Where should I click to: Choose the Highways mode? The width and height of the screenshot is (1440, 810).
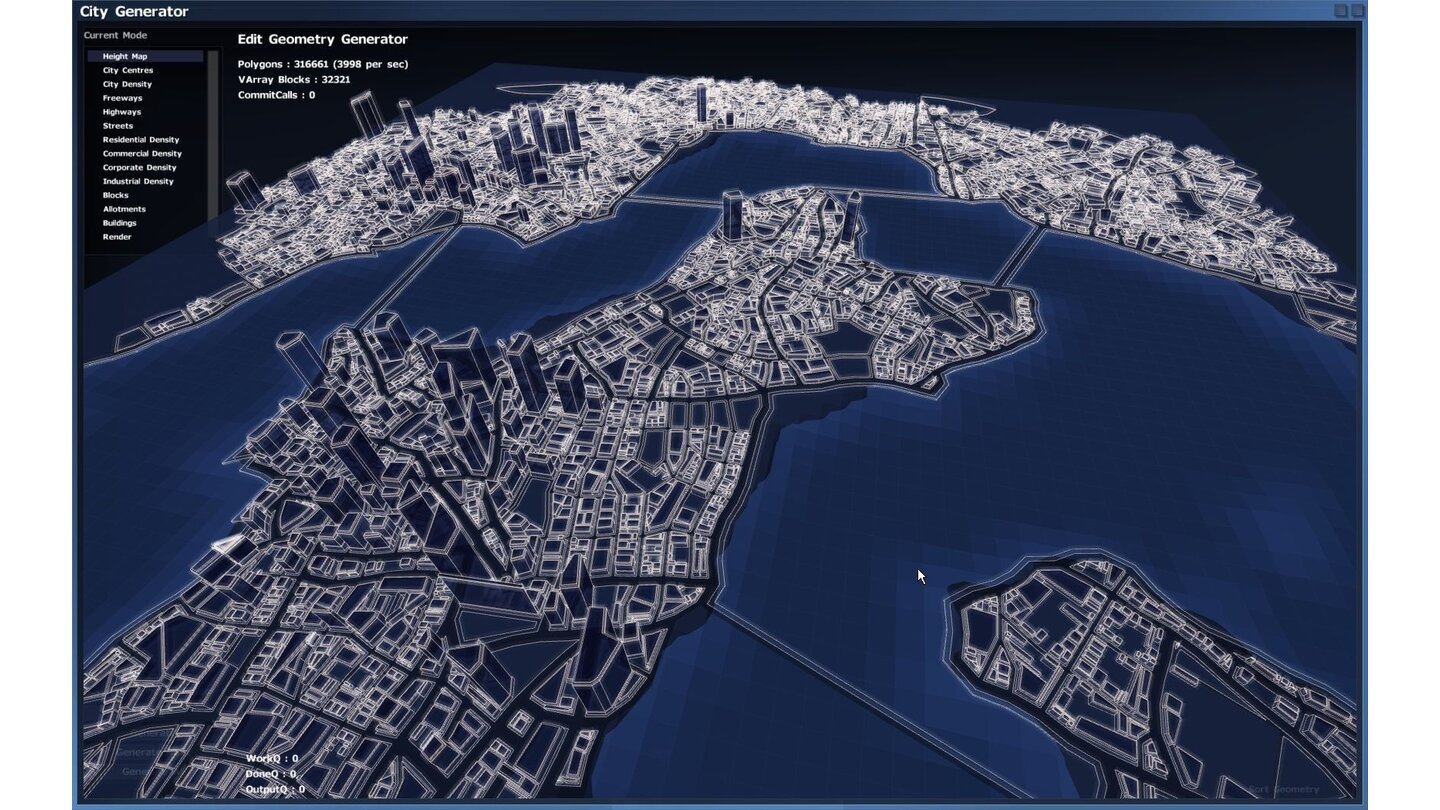click(122, 112)
